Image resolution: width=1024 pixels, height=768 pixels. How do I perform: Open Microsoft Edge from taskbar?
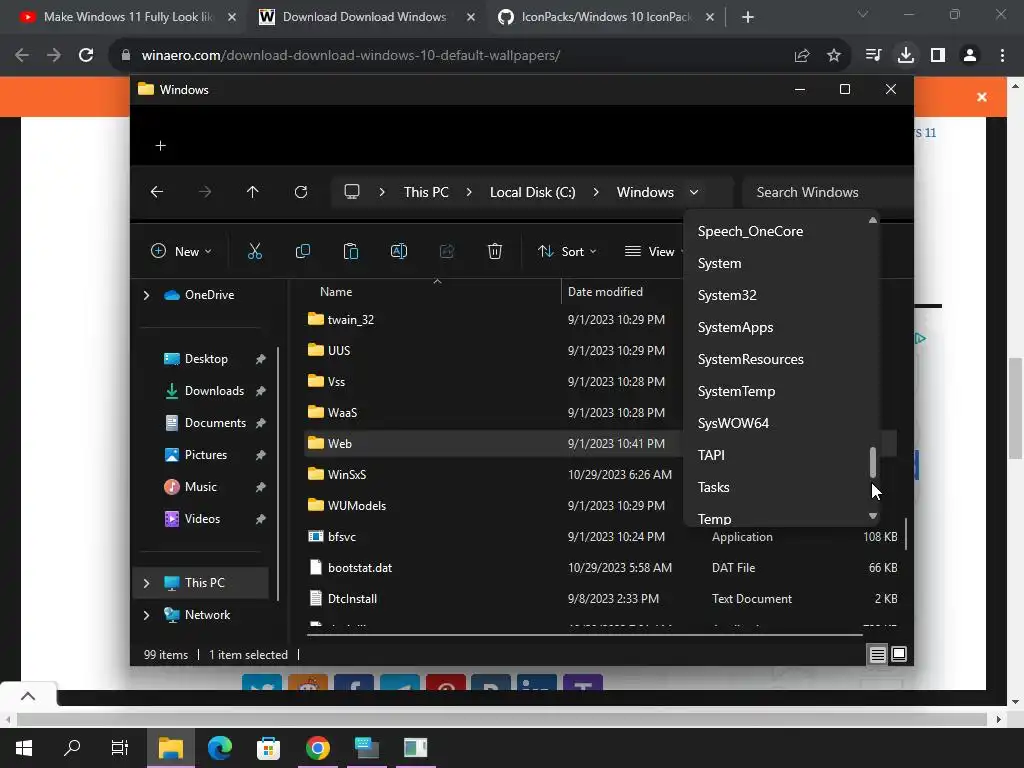[x=219, y=748]
